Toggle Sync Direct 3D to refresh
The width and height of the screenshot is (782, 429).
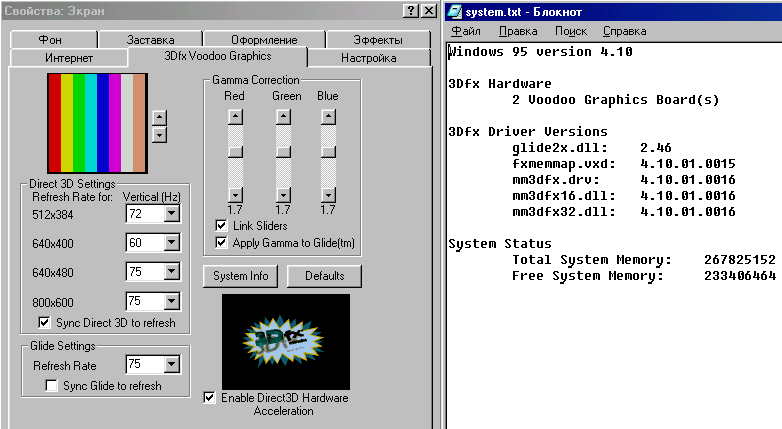point(44,323)
